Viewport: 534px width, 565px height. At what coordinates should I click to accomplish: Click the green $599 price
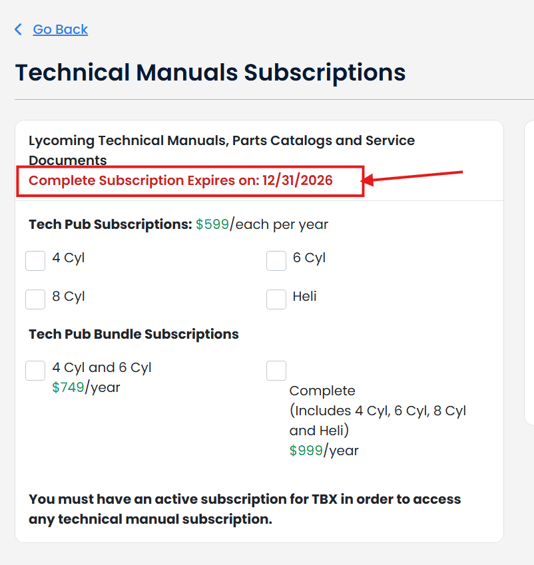pyautogui.click(x=212, y=224)
